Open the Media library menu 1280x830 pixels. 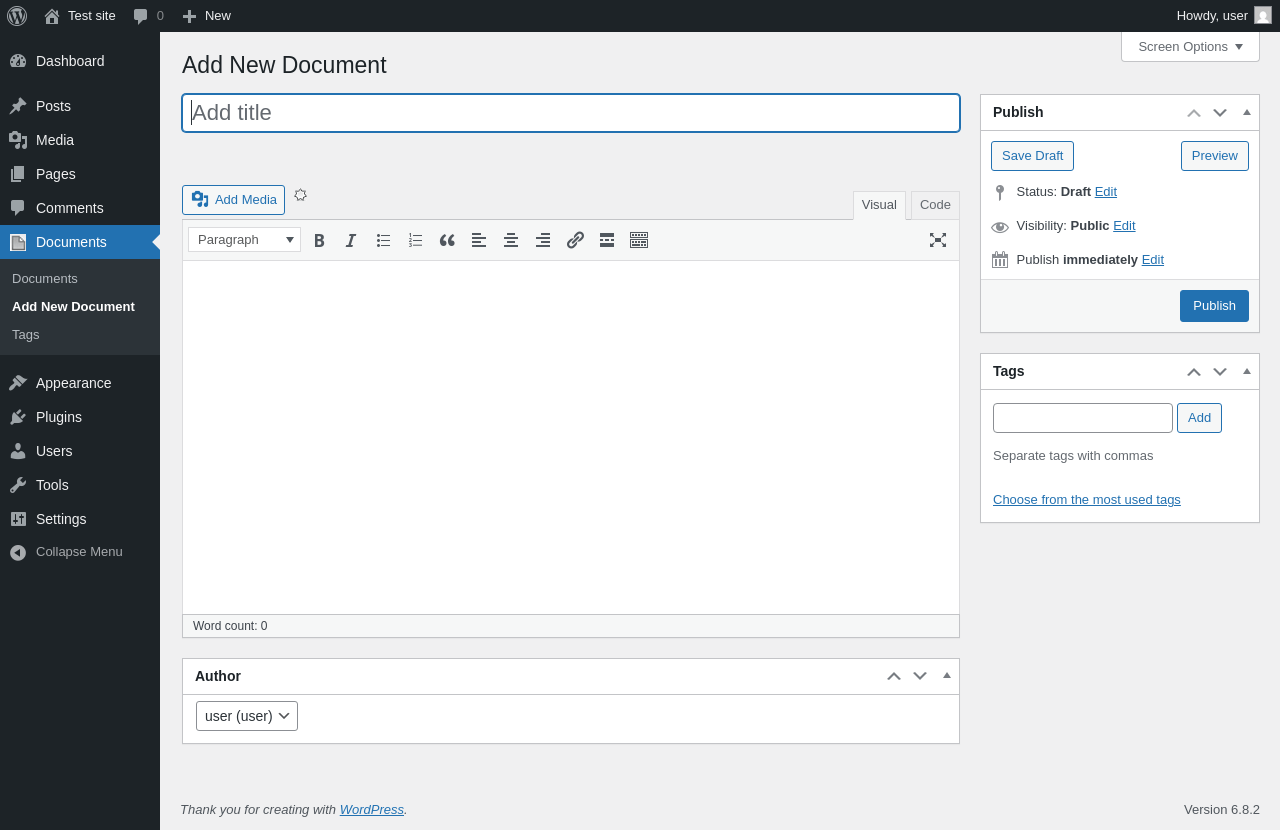coord(80,140)
